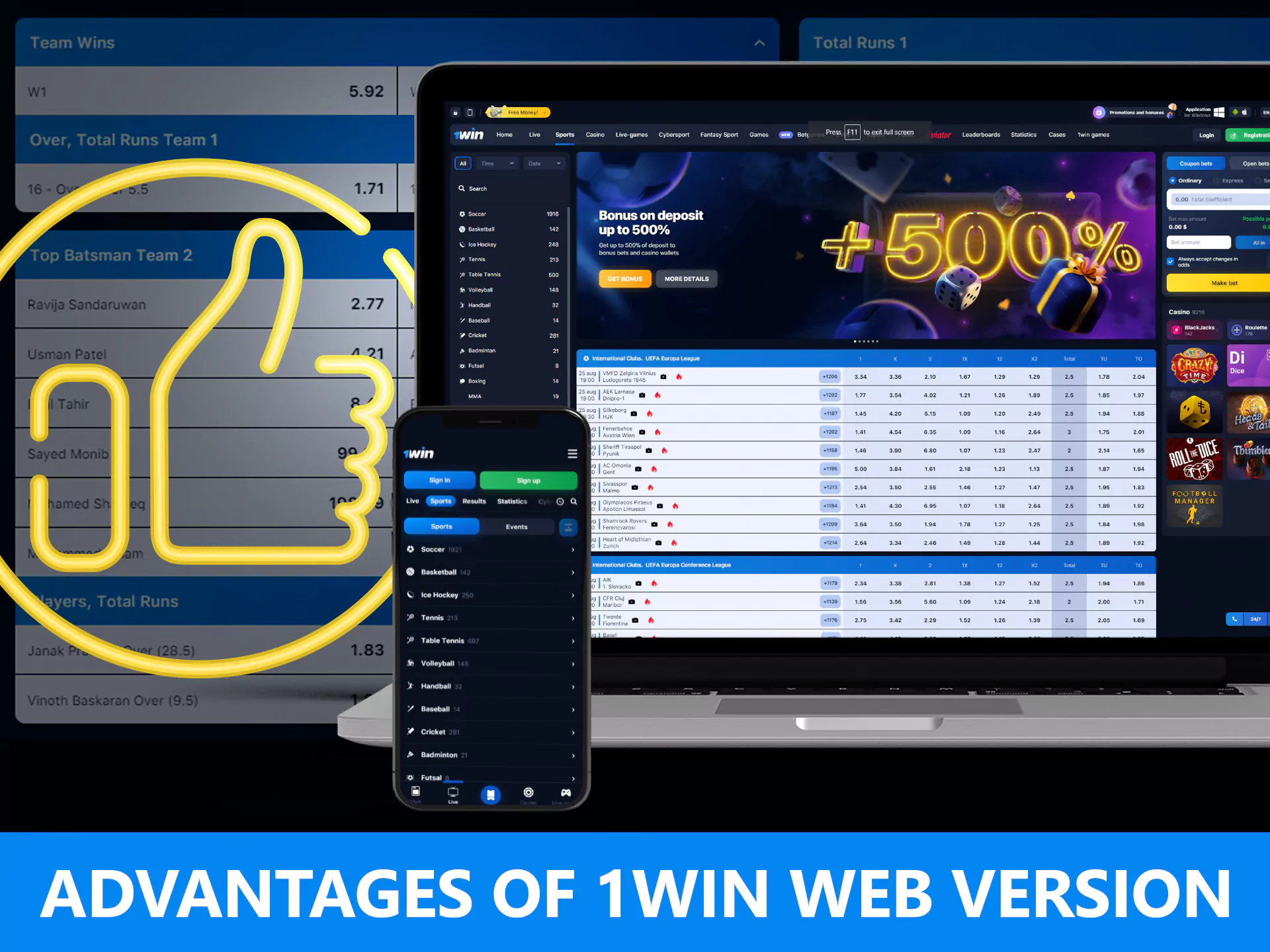This screenshot has height=952, width=1270.
Task: Select the Sports tab on desktop
Action: coord(565,135)
